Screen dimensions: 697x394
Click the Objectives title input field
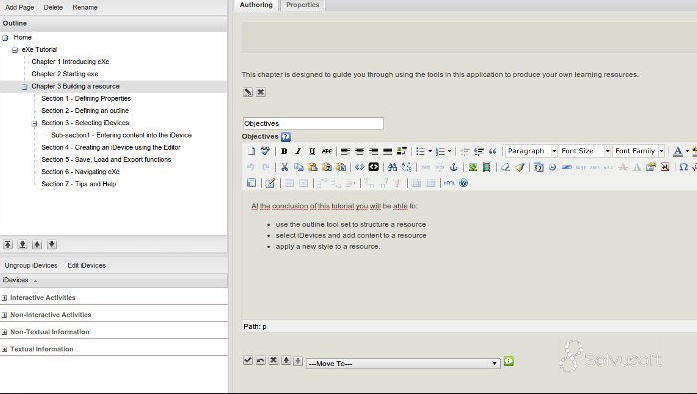click(313, 124)
